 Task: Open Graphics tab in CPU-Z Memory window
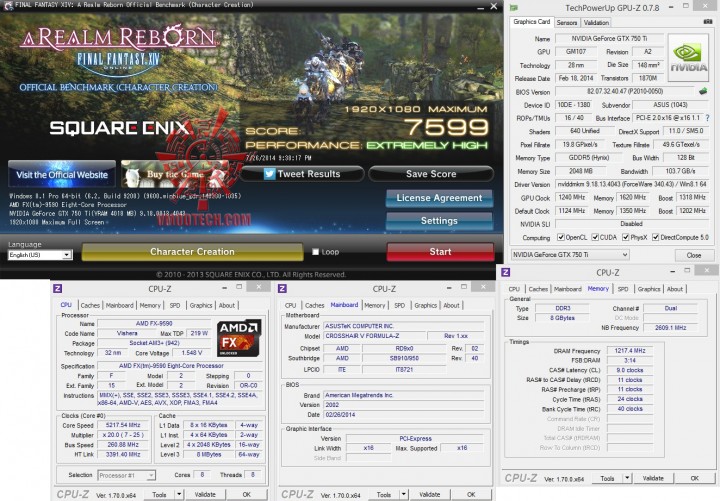(648, 289)
